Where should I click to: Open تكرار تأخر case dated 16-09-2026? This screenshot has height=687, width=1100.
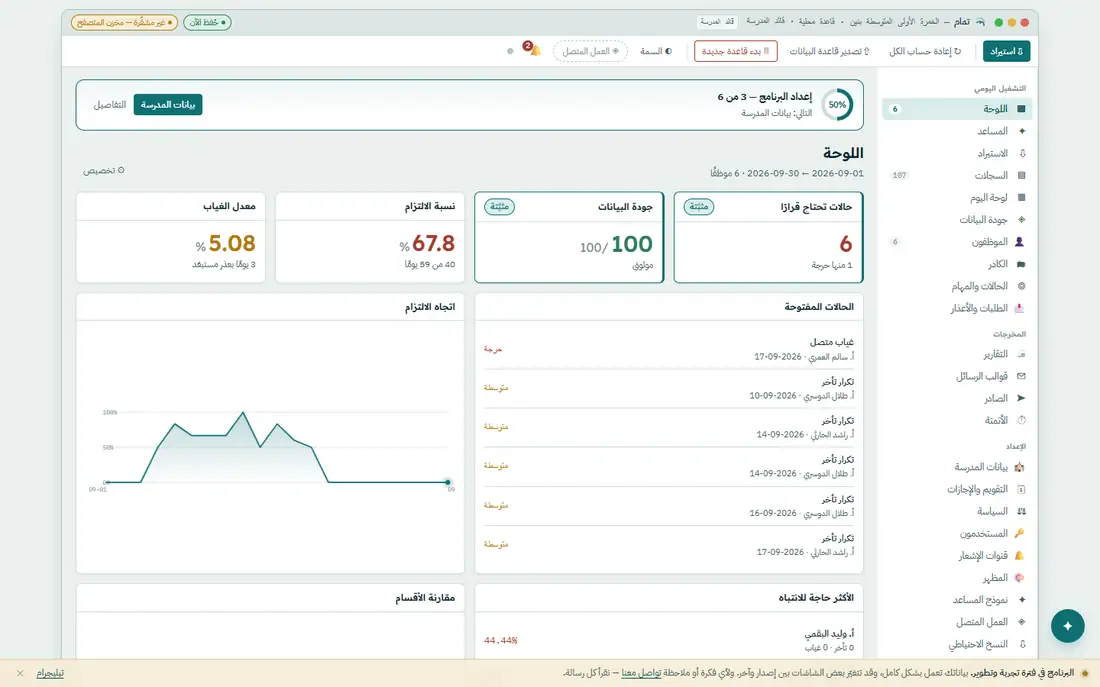tap(669, 505)
